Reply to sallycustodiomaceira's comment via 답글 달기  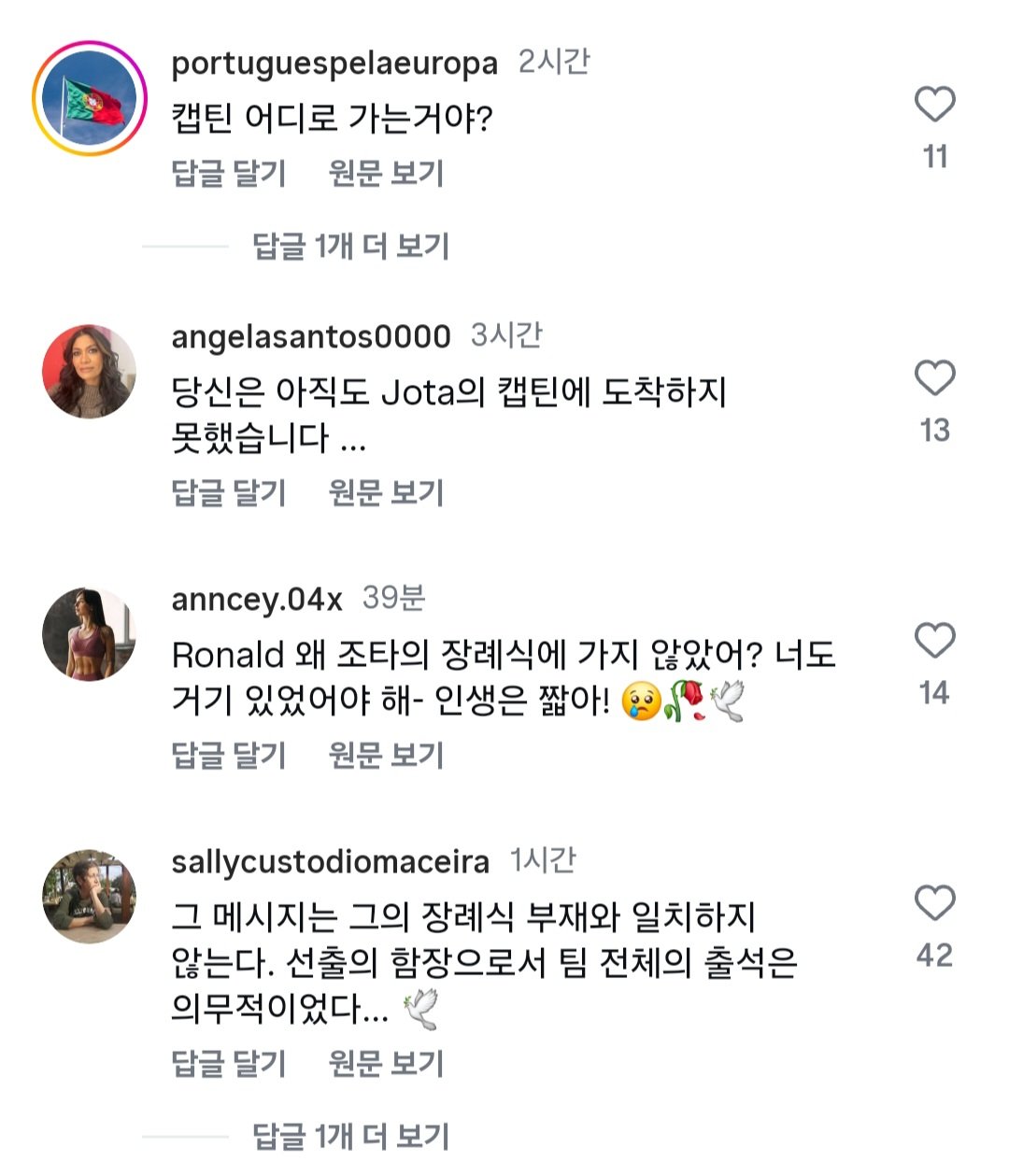click(x=229, y=1064)
